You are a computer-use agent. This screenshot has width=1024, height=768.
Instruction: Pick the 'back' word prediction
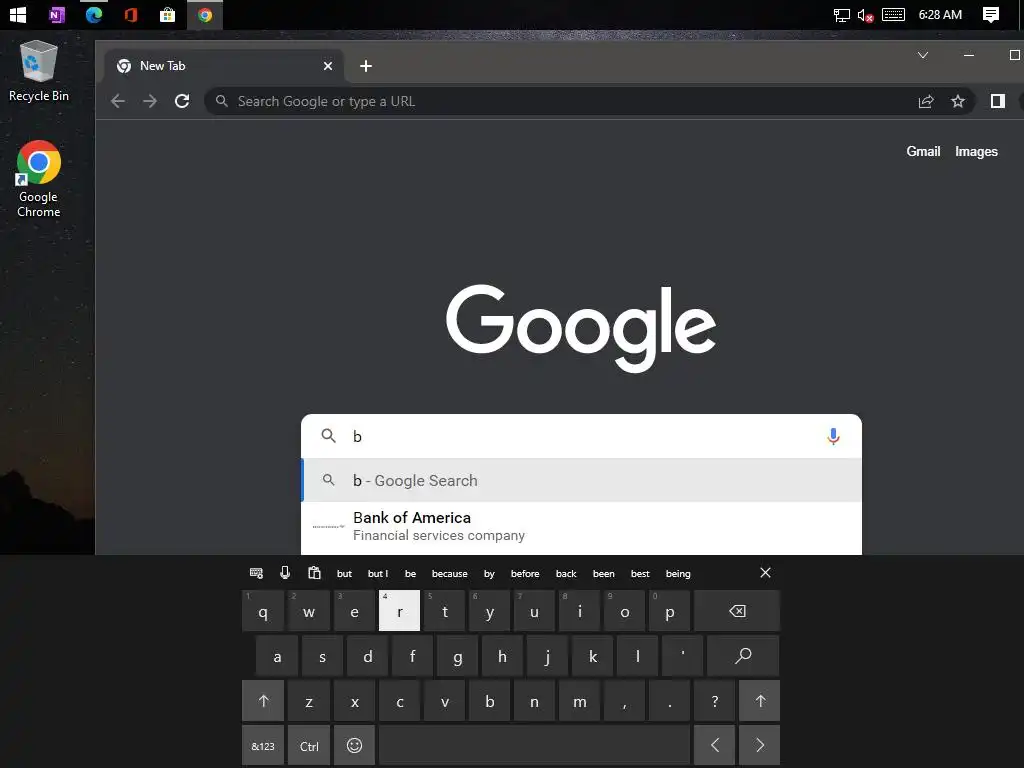point(566,574)
